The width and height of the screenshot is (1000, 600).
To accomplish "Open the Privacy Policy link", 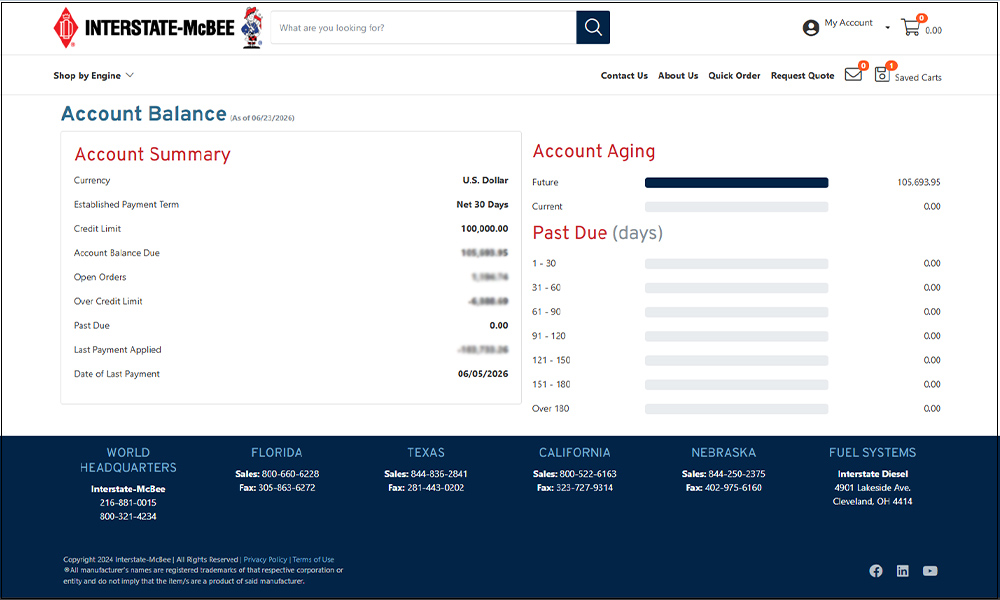I will (x=265, y=559).
